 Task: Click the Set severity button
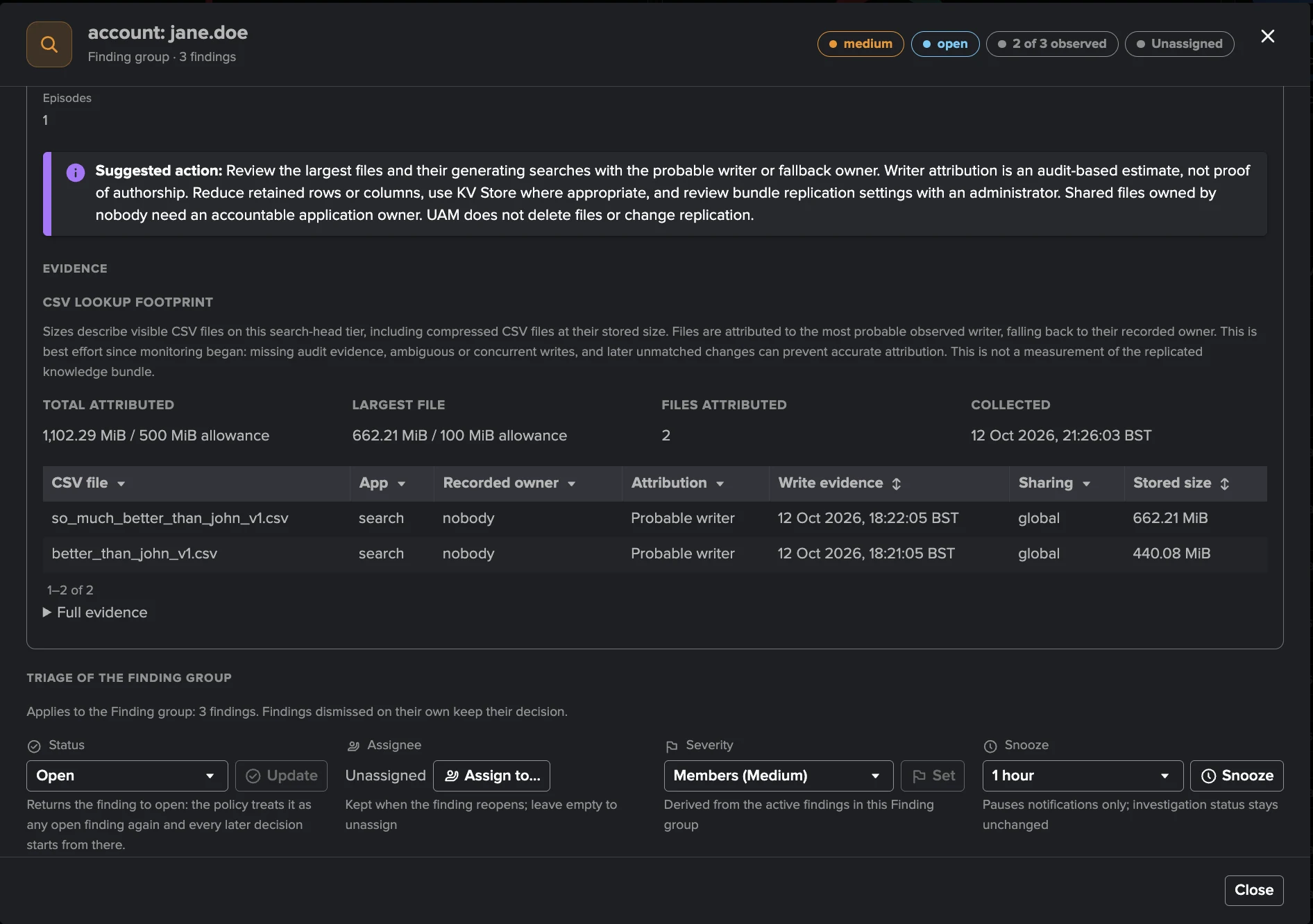(933, 776)
